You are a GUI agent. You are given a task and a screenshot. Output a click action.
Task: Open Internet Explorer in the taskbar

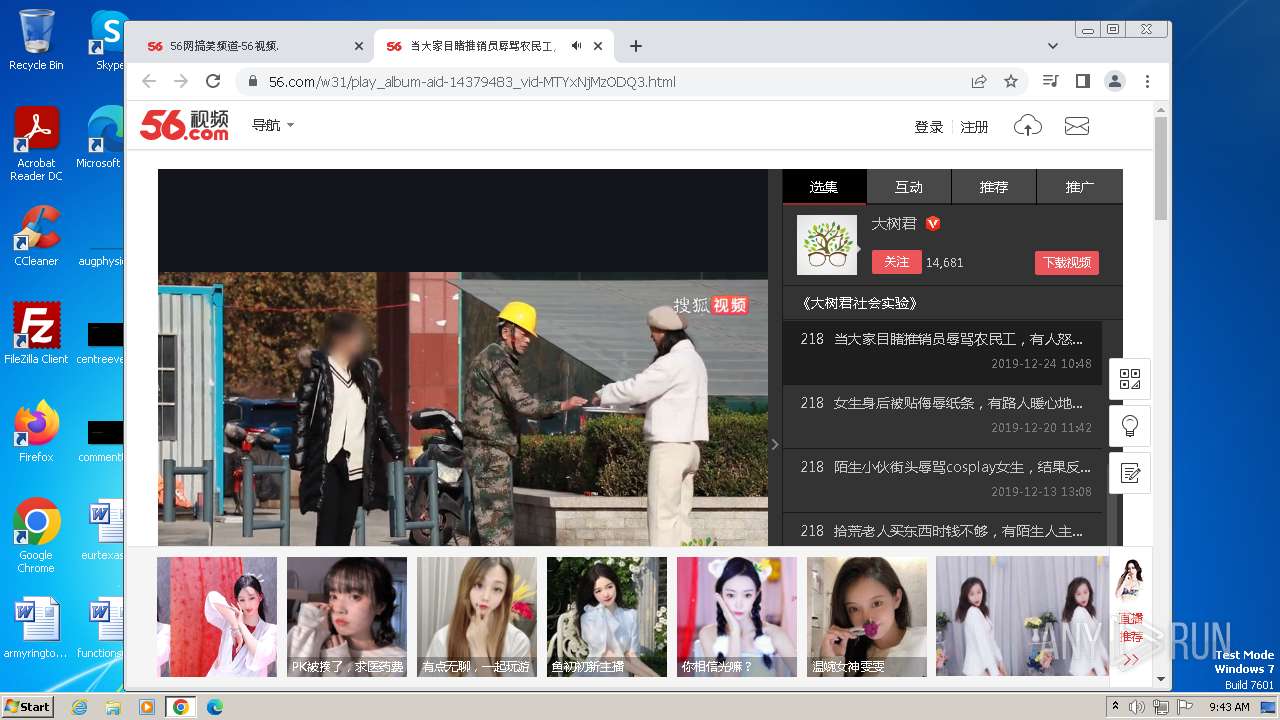point(80,707)
